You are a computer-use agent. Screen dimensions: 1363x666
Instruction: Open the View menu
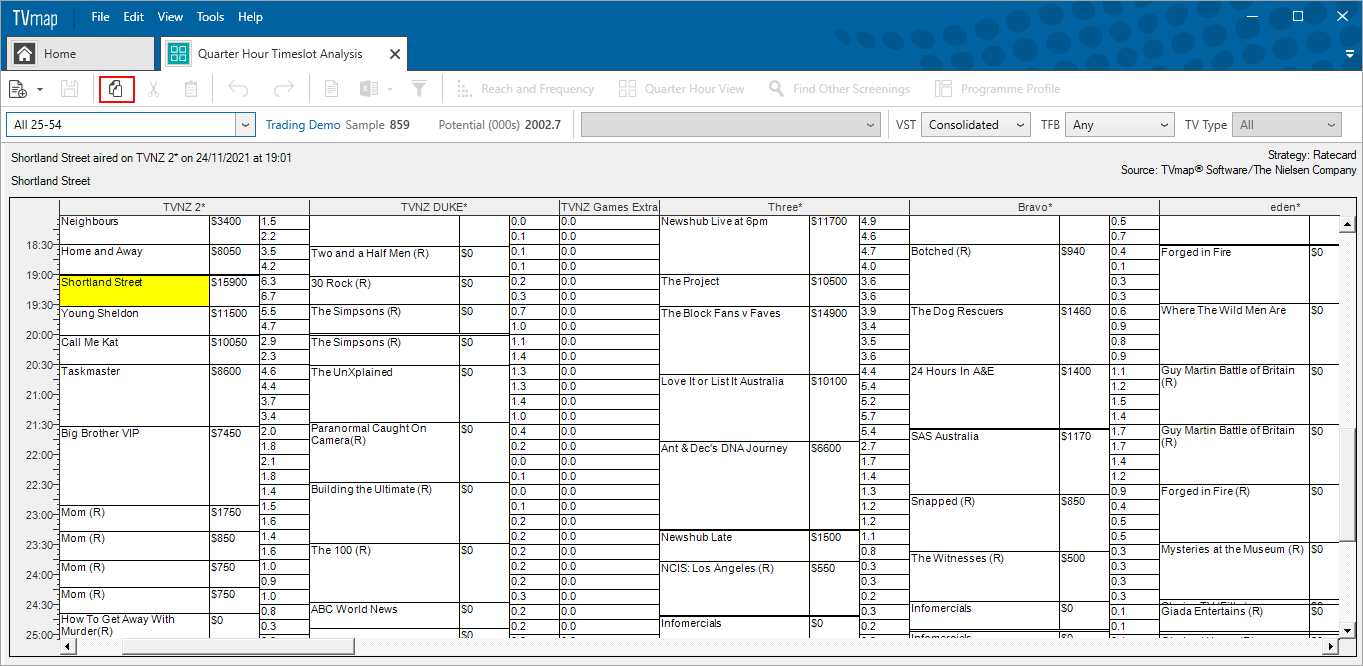[x=170, y=17]
